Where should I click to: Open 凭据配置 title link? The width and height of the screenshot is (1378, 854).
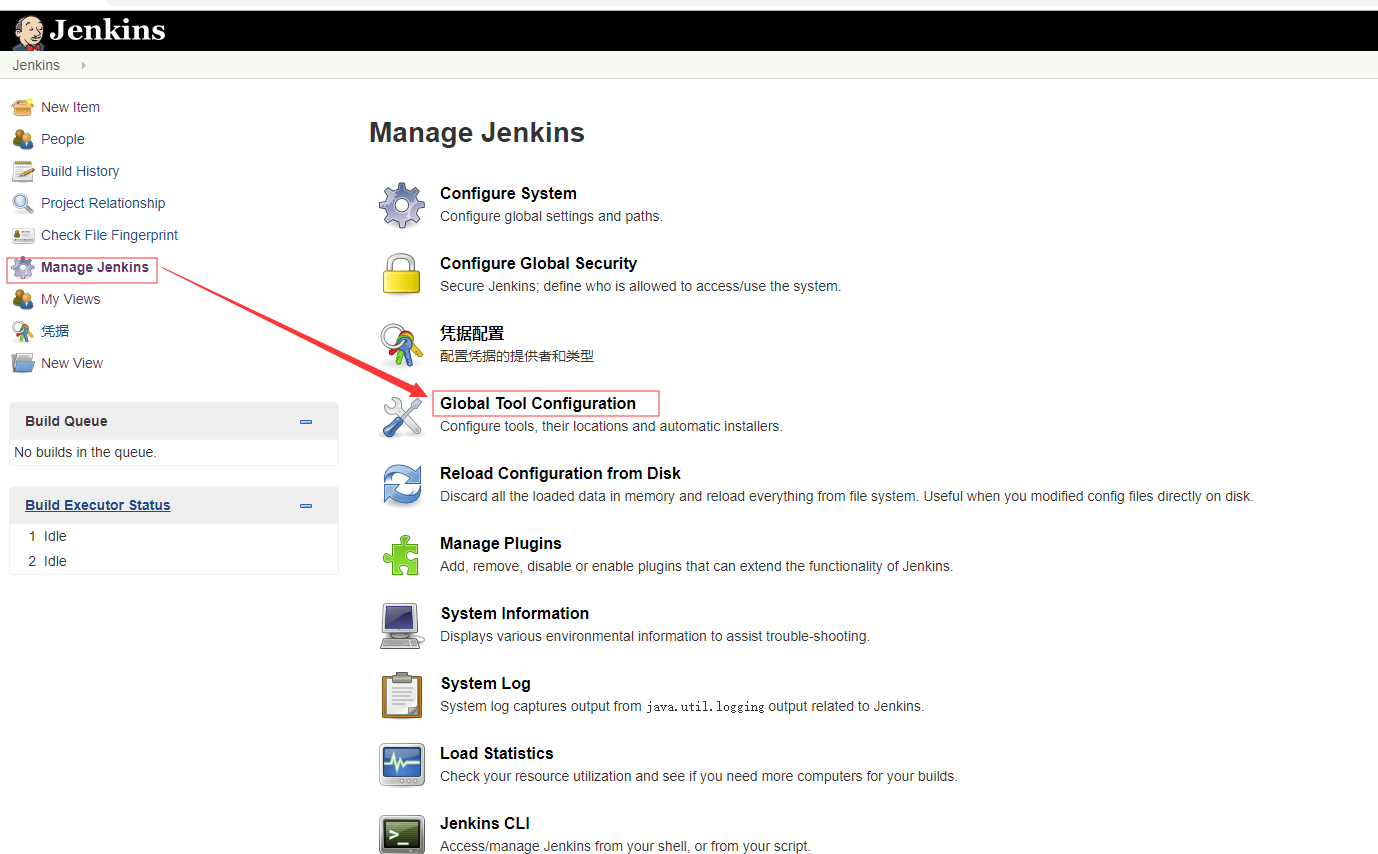point(472,333)
